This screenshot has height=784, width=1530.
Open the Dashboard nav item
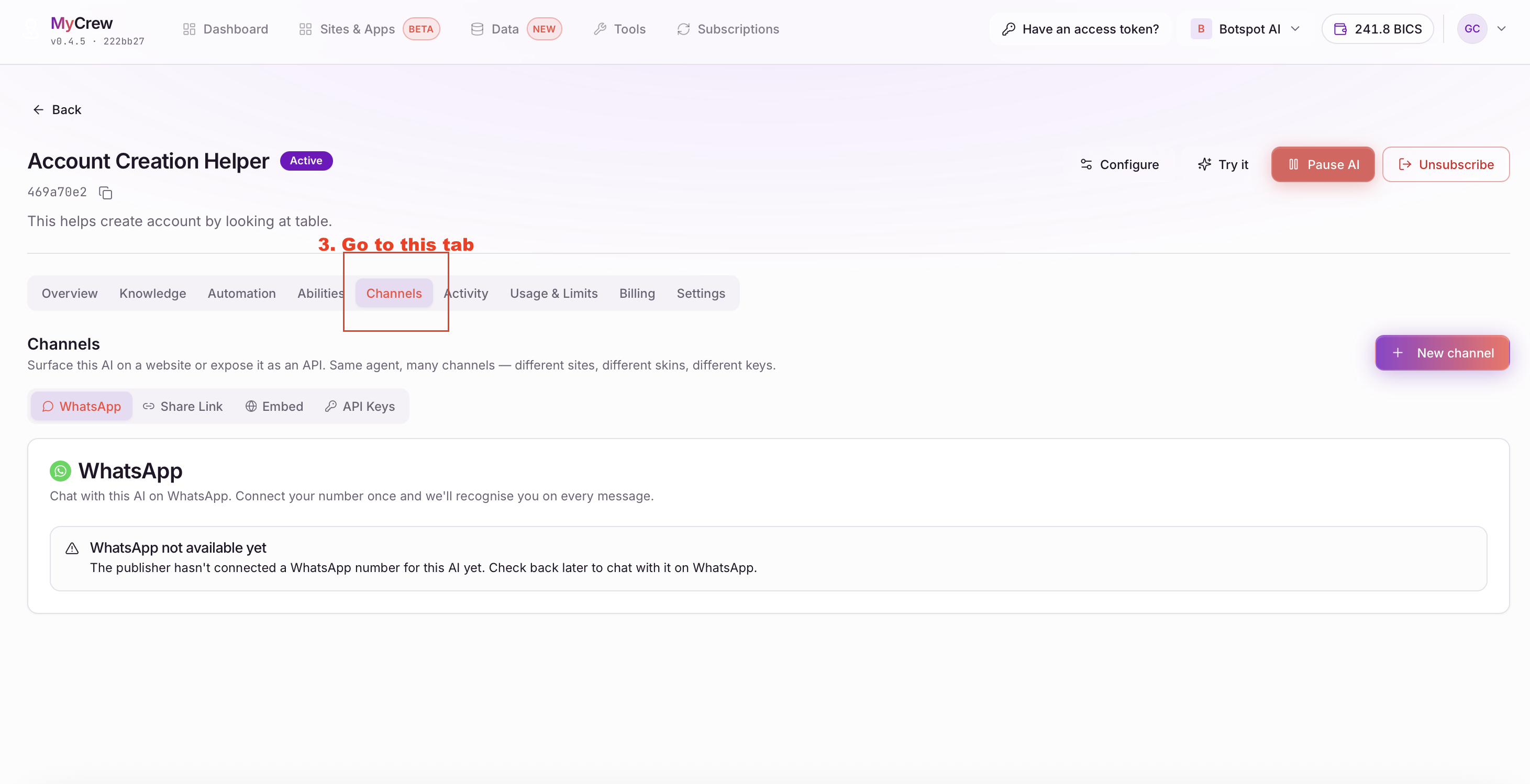[x=226, y=29]
